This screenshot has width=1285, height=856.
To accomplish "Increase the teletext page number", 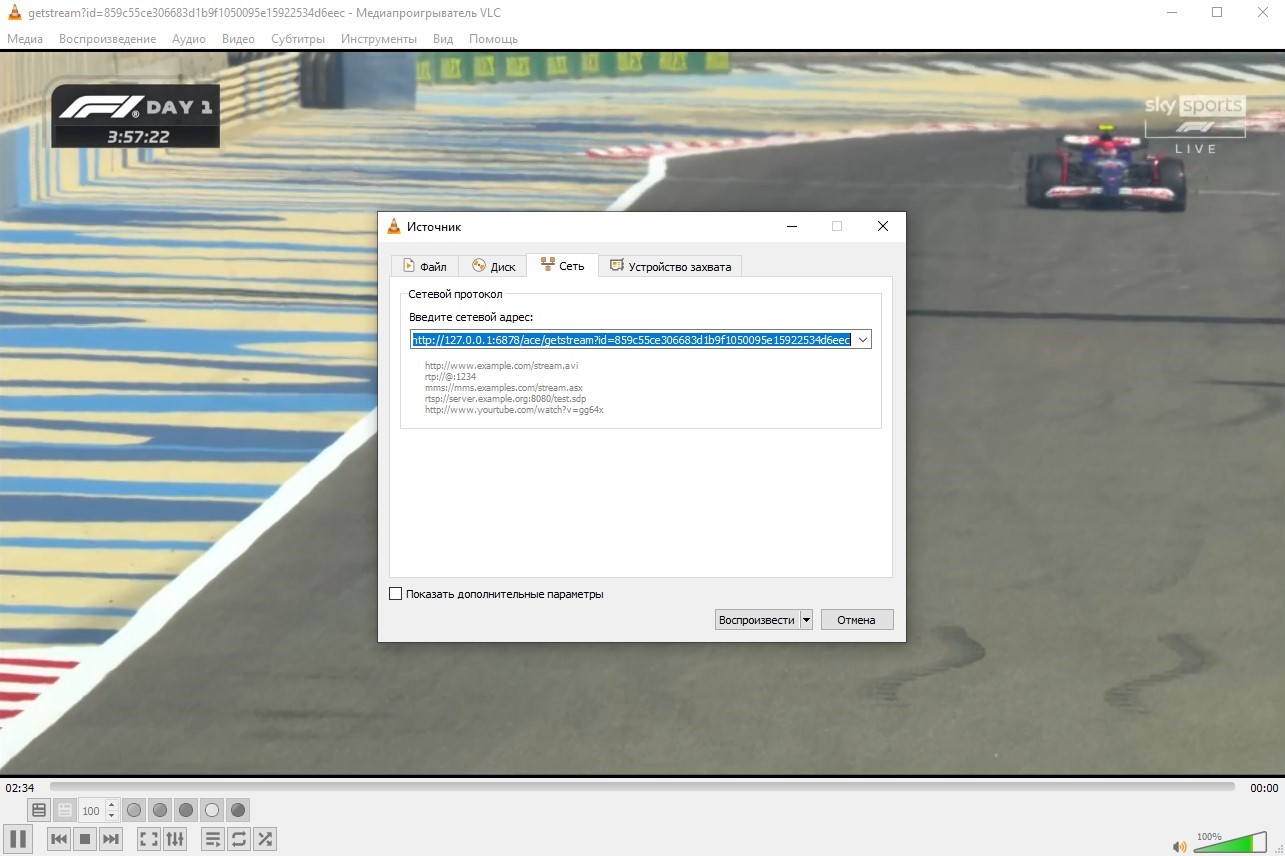I will click(x=111, y=805).
